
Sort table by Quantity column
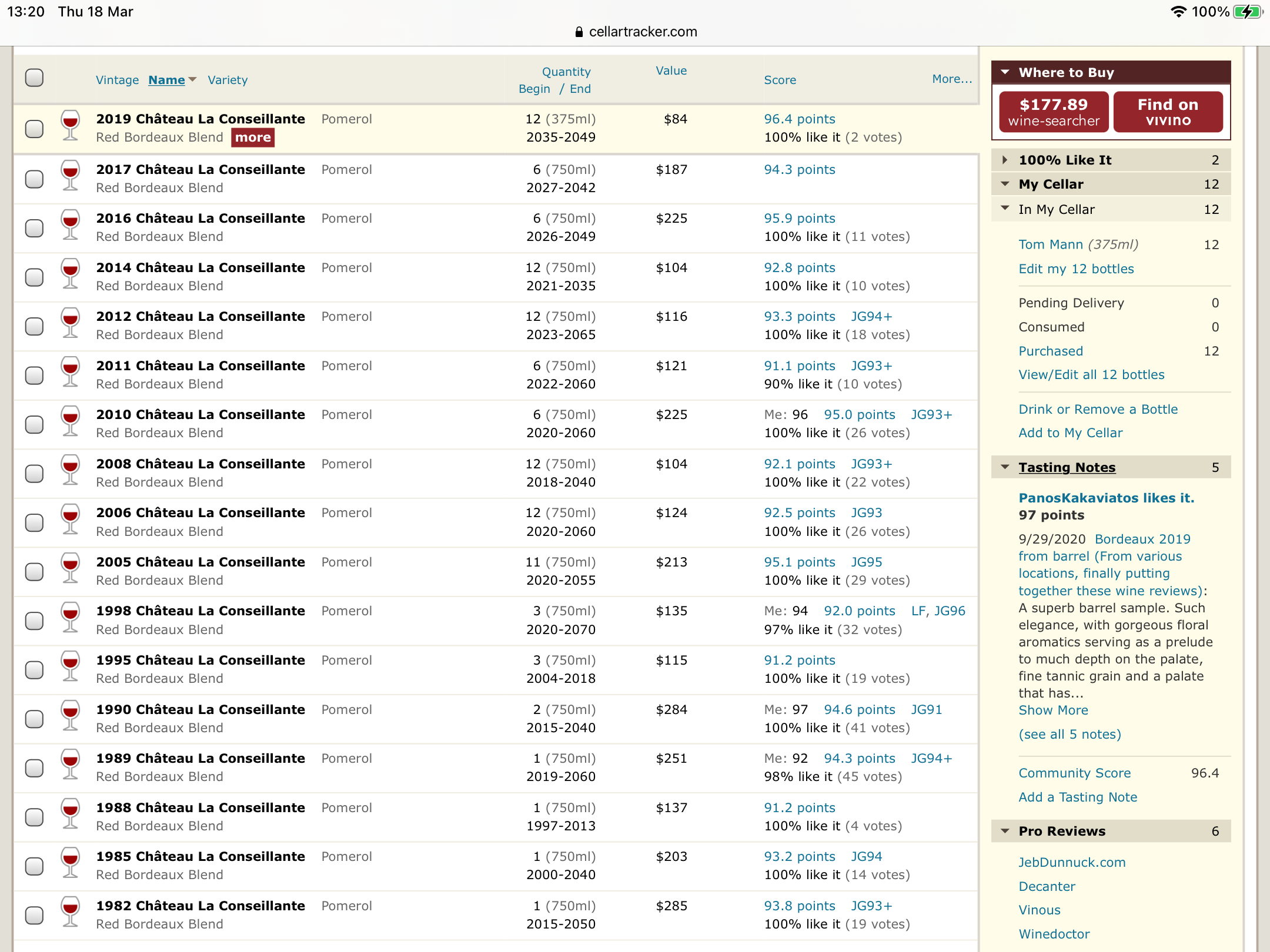click(566, 72)
